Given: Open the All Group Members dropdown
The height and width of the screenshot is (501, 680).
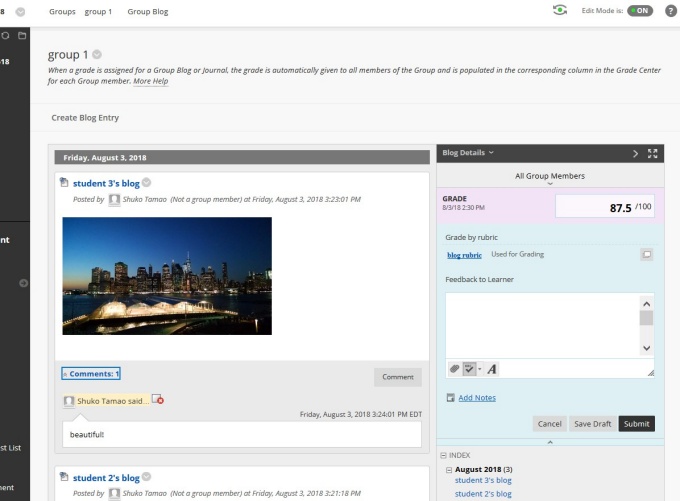Looking at the screenshot, I should pyautogui.click(x=550, y=177).
